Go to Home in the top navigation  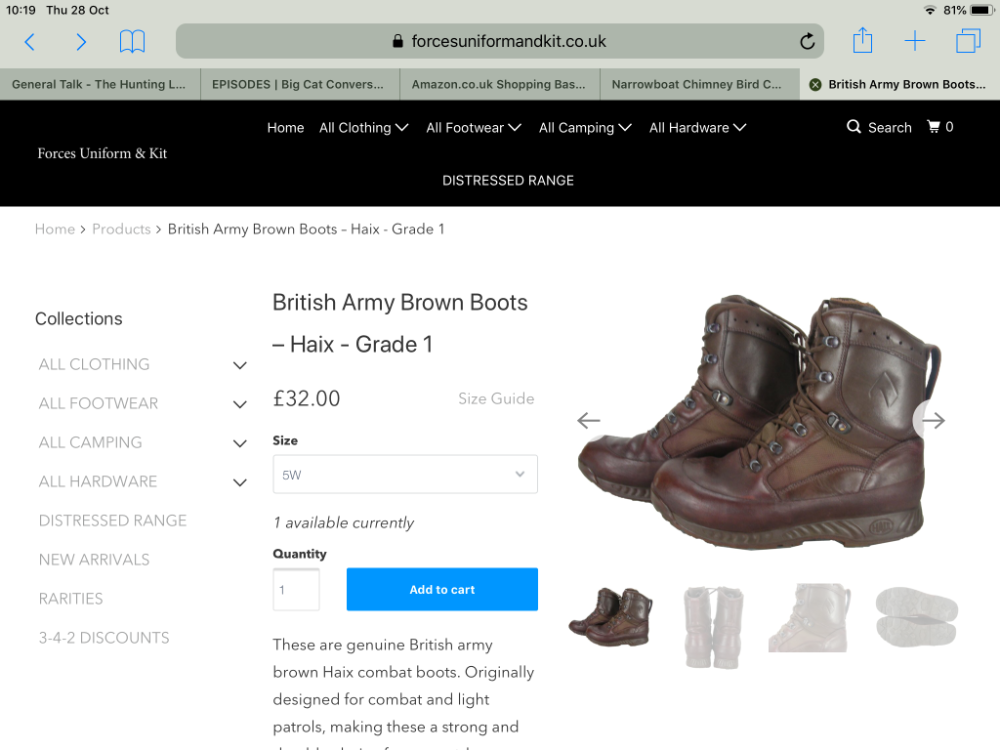tap(285, 128)
